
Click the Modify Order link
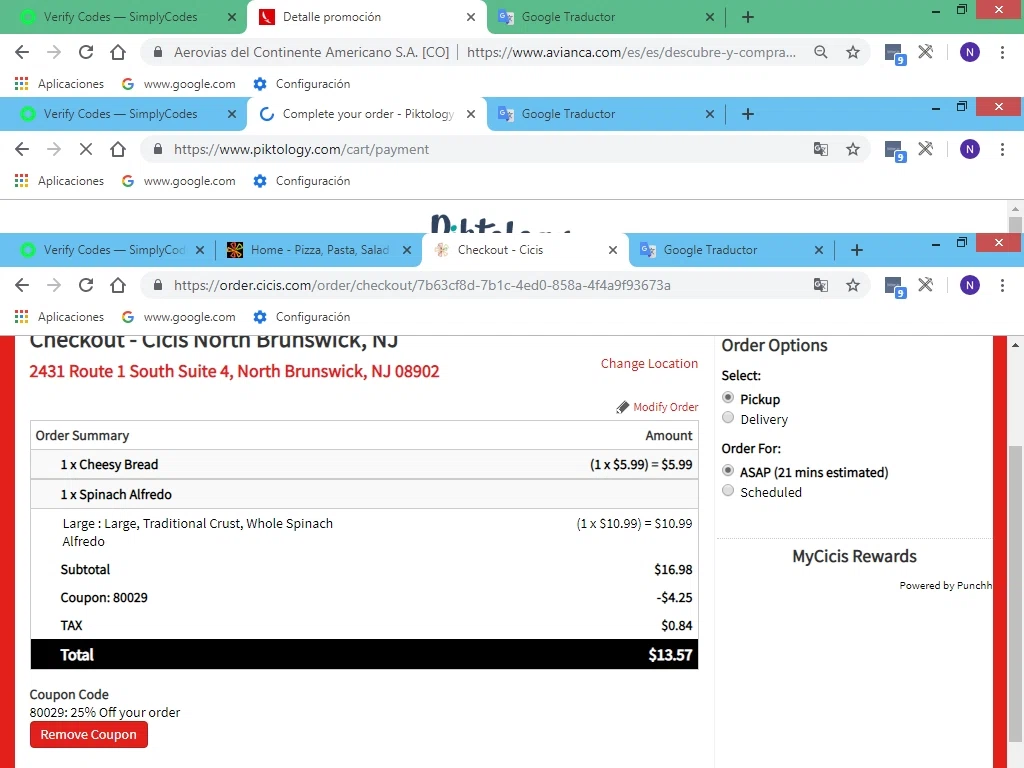tap(657, 407)
